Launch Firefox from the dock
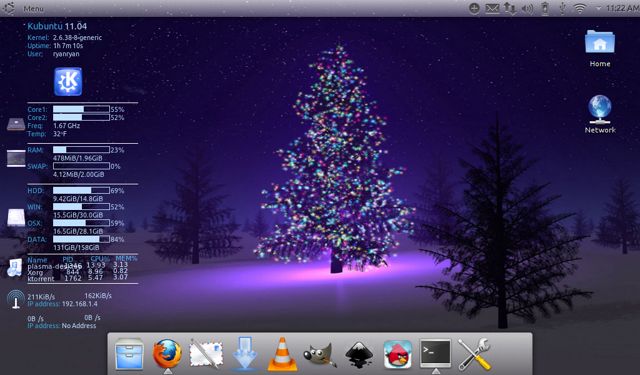This screenshot has width=640, height=375. pos(167,354)
